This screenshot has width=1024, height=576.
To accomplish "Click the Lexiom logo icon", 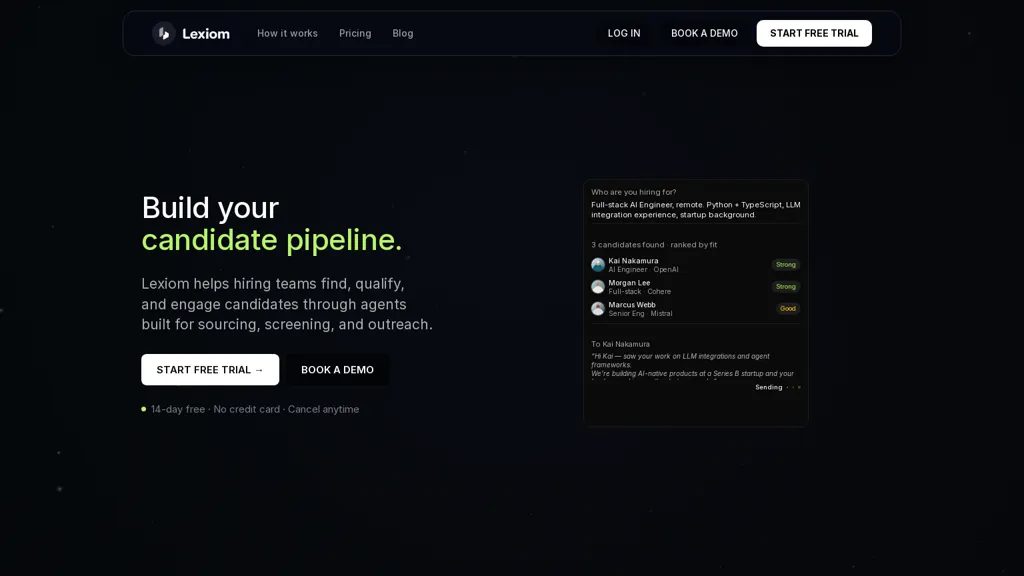I will coord(164,33).
